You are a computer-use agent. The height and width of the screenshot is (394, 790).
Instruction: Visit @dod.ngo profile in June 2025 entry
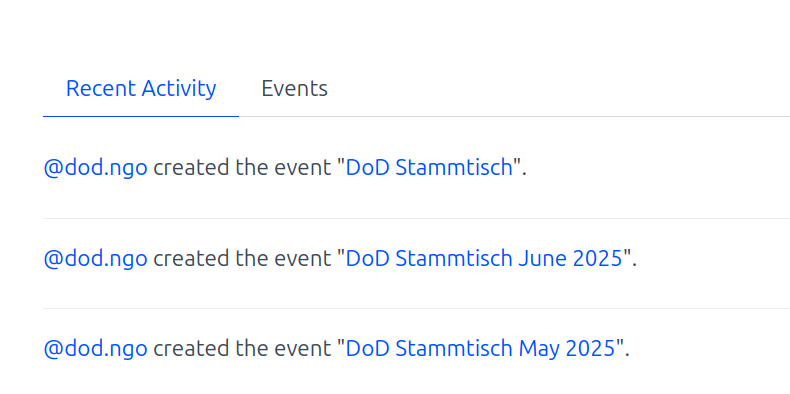click(96, 259)
